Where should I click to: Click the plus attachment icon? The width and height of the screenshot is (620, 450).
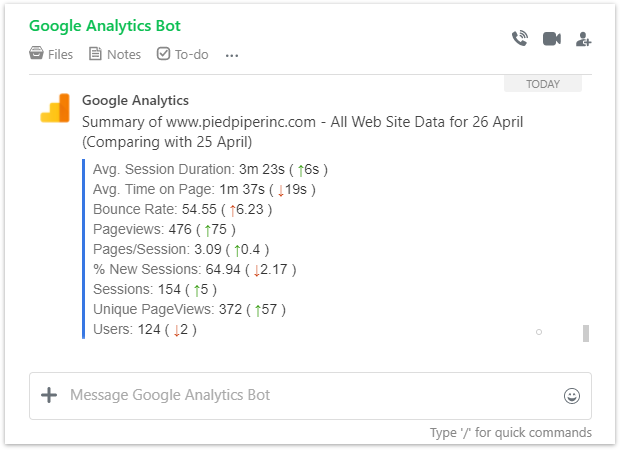click(x=49, y=395)
